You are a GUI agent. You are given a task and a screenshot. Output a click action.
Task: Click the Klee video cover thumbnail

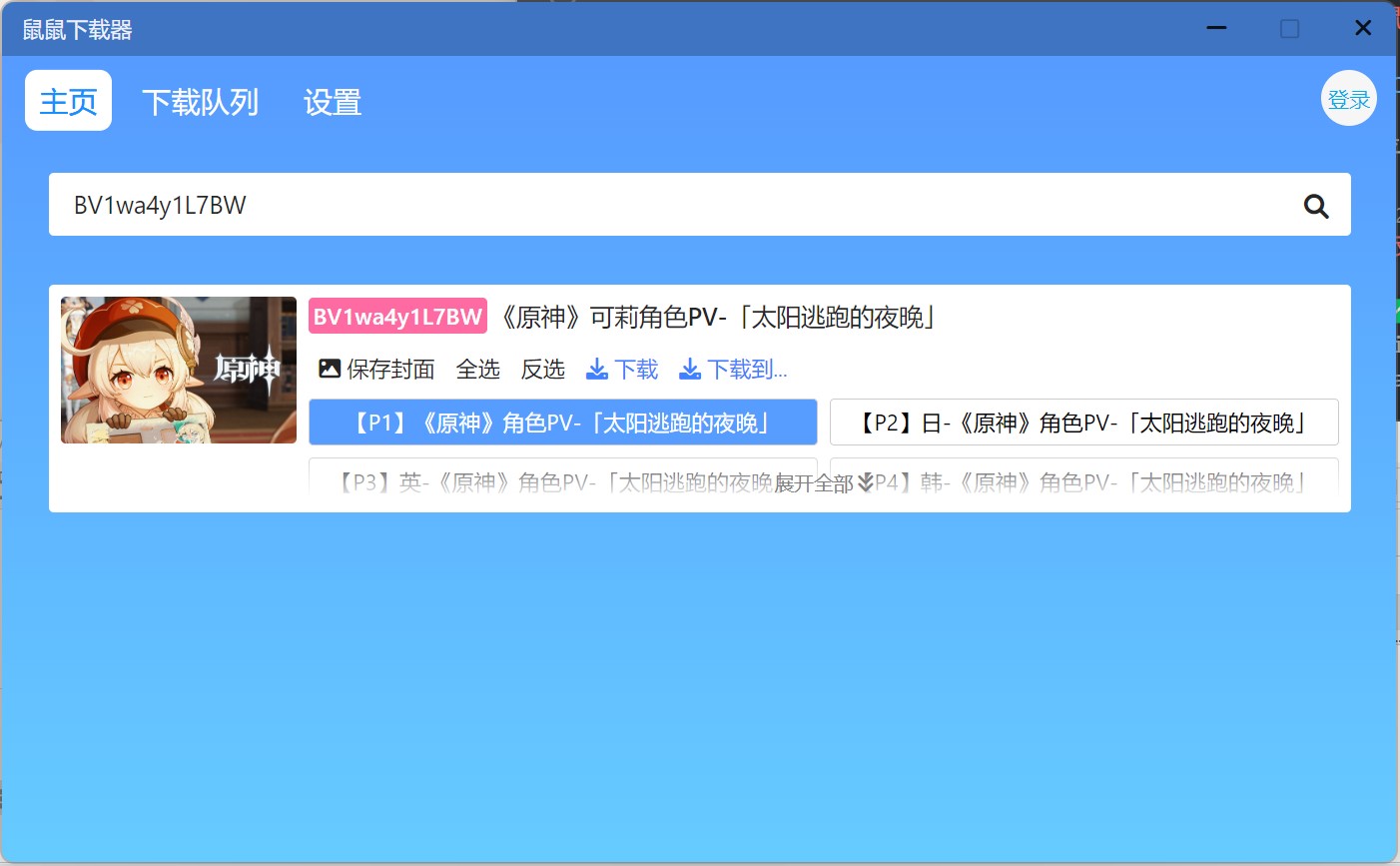pos(179,371)
